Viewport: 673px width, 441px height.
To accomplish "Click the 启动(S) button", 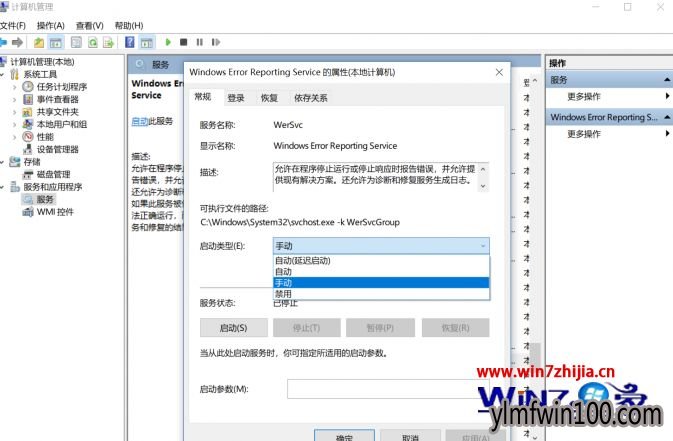I will click(233, 328).
